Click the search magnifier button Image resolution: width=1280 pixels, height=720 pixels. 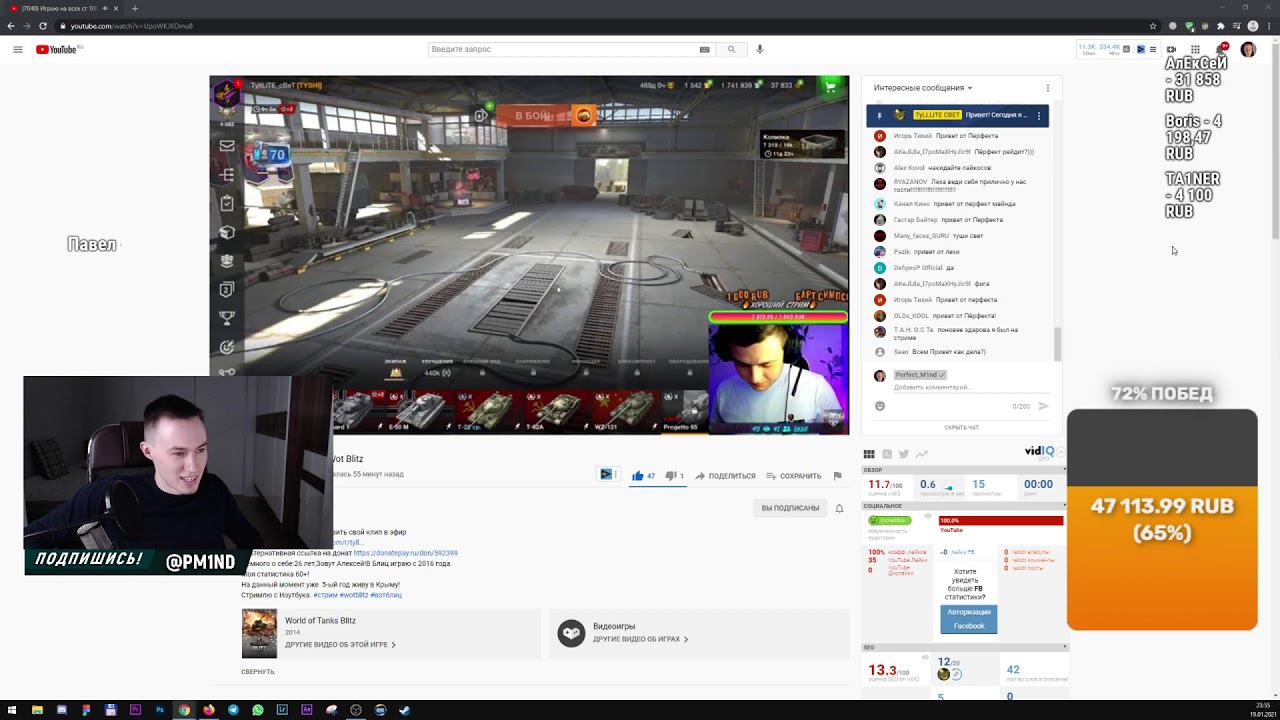731,49
